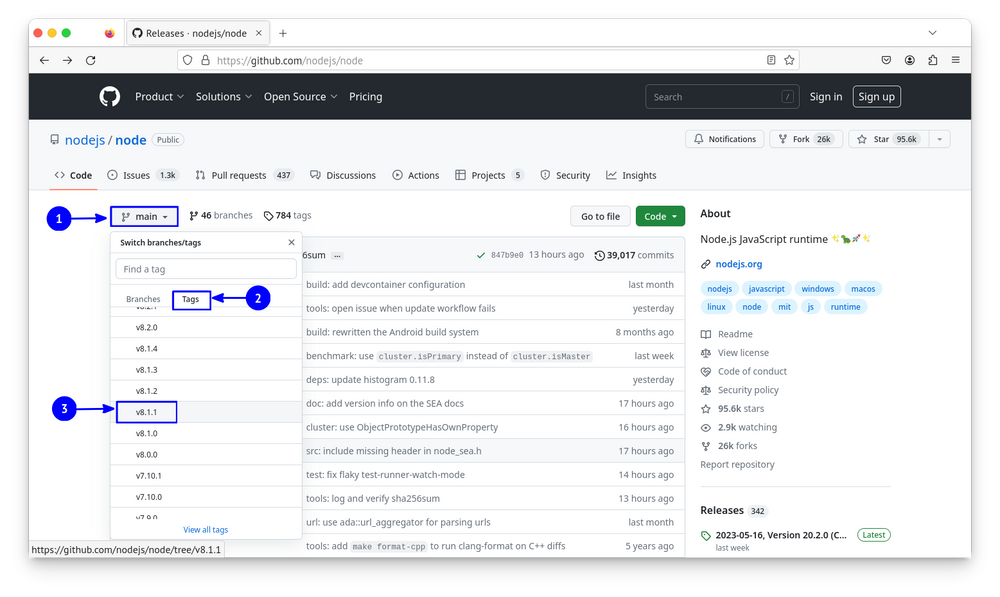This screenshot has width=1000, height=597.
Task: Open the Star button's dropdown caret
Action: (937, 138)
